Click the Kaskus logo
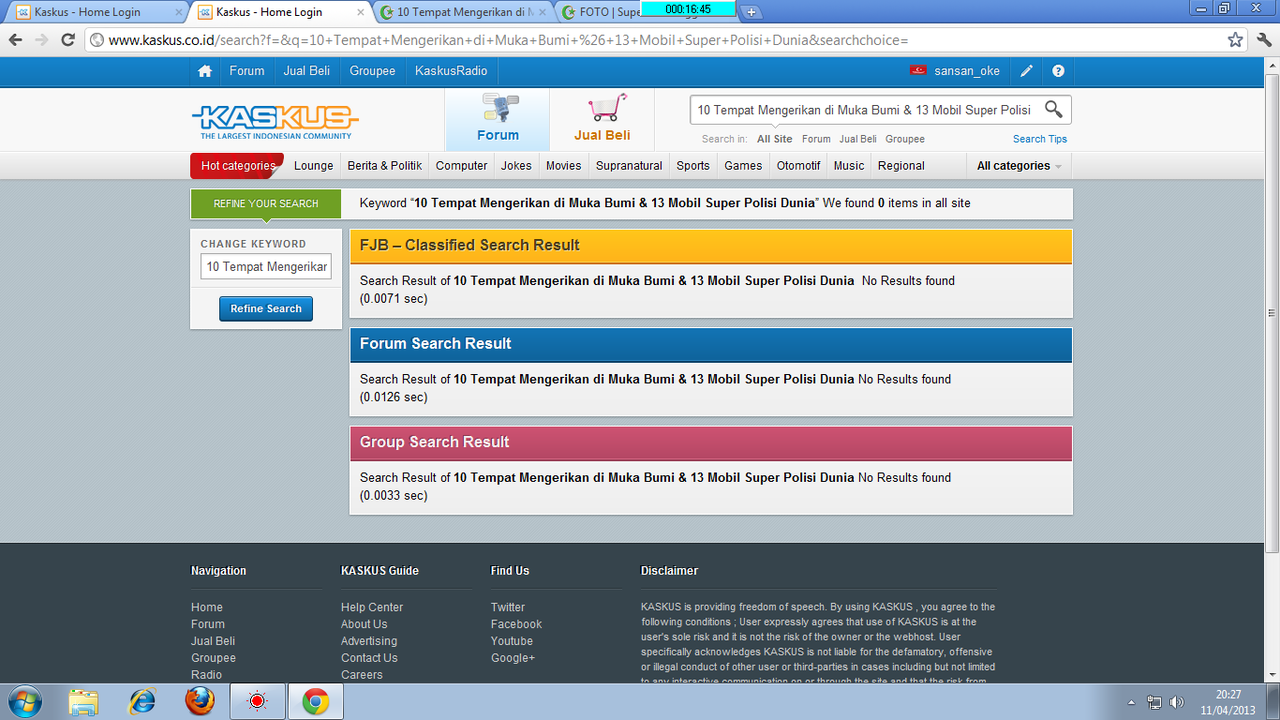 [x=275, y=121]
